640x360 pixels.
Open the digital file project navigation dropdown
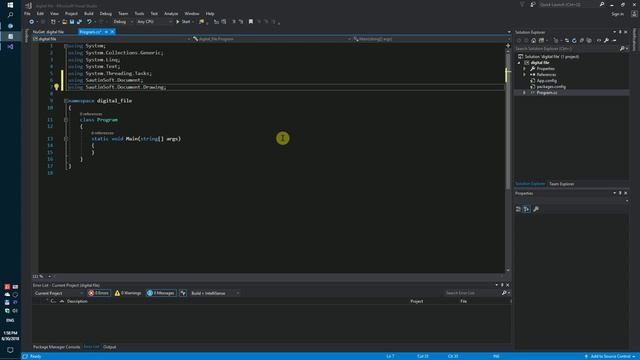pyautogui.click(x=111, y=39)
